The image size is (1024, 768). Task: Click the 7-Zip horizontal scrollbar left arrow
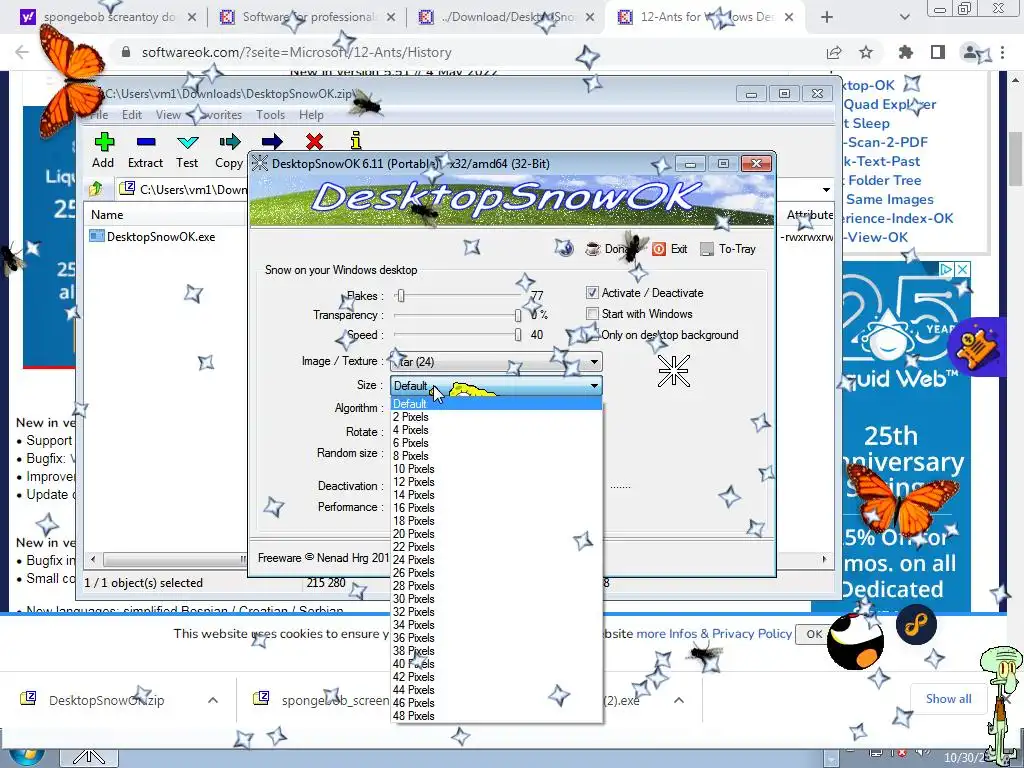pyautogui.click(x=93, y=559)
